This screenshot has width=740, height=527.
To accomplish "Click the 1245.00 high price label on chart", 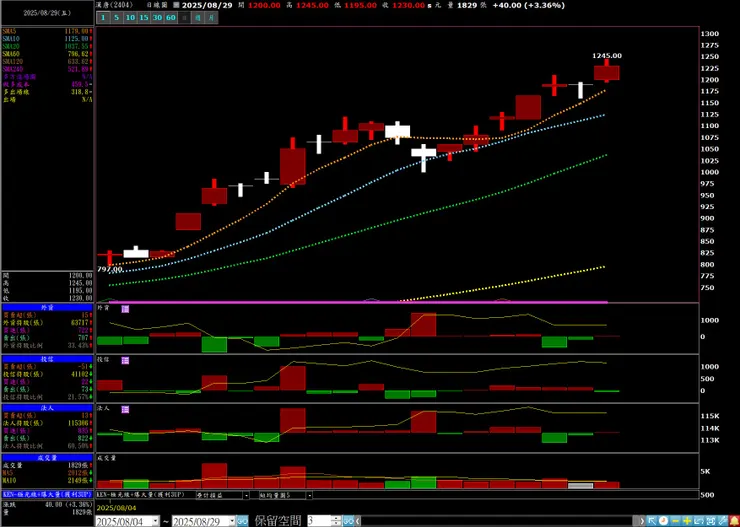I will pyautogui.click(x=607, y=56).
